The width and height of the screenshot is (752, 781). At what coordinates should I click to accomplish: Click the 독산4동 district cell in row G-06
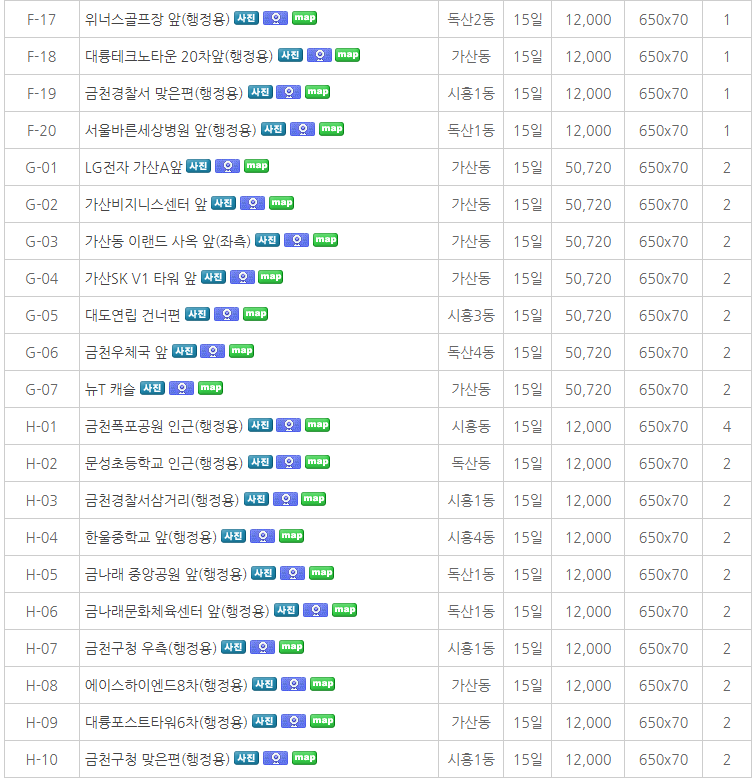point(471,353)
